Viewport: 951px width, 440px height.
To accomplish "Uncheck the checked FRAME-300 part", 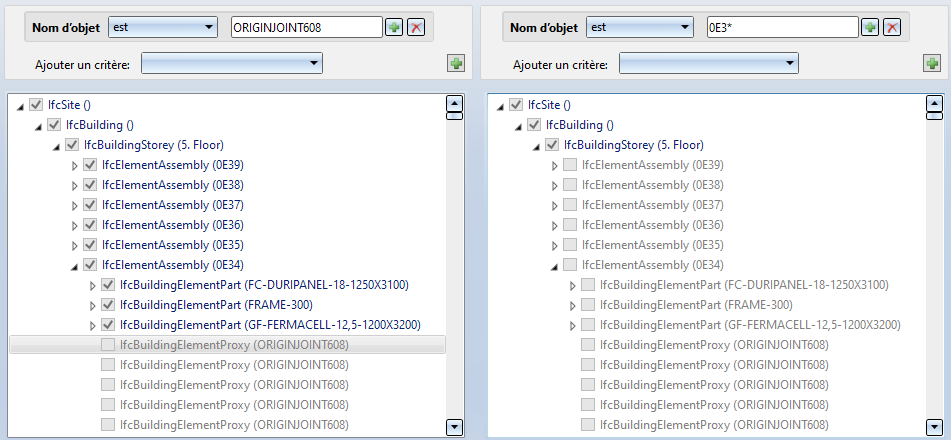I will (x=108, y=305).
